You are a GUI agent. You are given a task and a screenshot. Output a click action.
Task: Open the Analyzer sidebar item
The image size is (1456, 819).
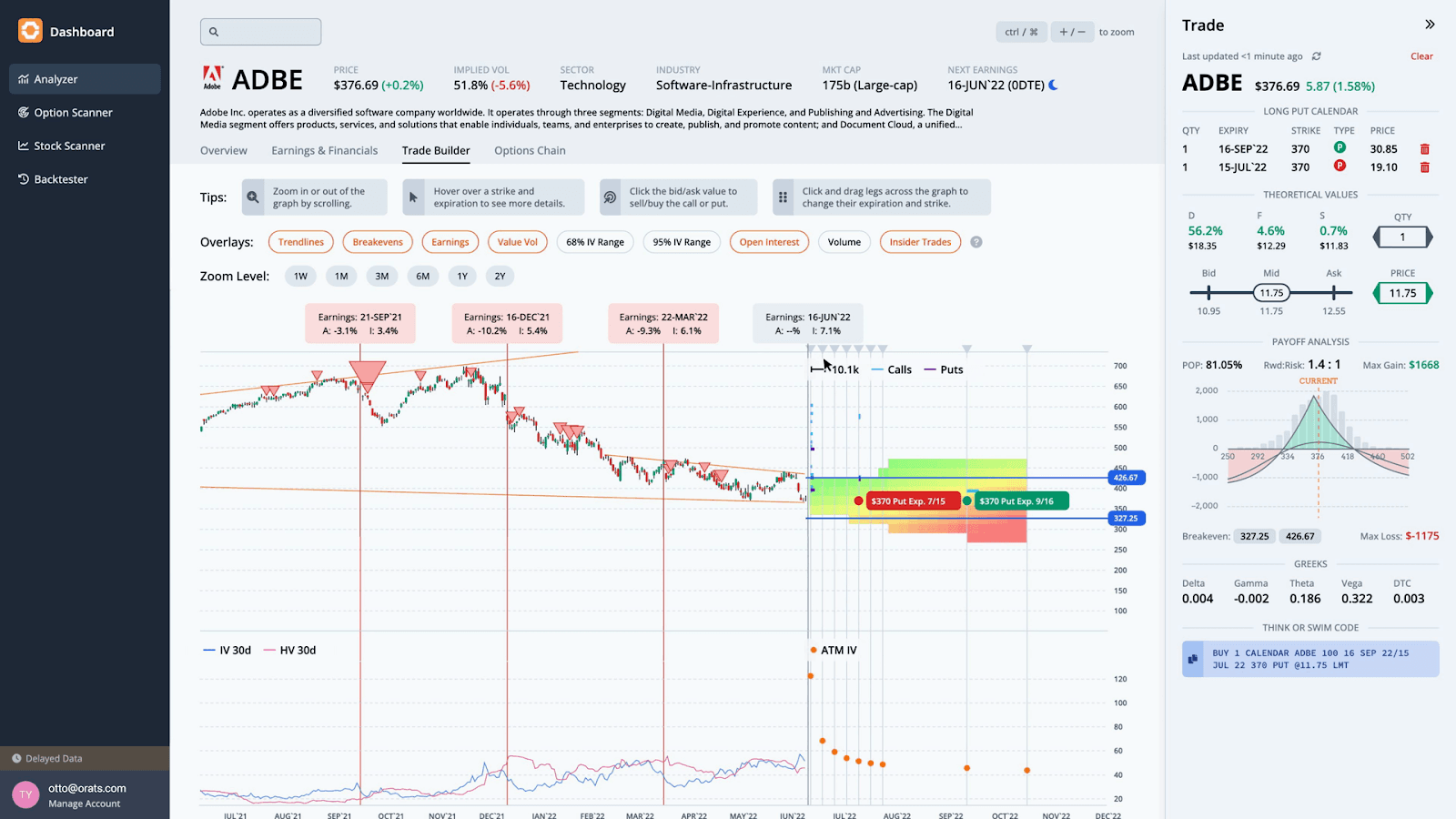tap(85, 79)
